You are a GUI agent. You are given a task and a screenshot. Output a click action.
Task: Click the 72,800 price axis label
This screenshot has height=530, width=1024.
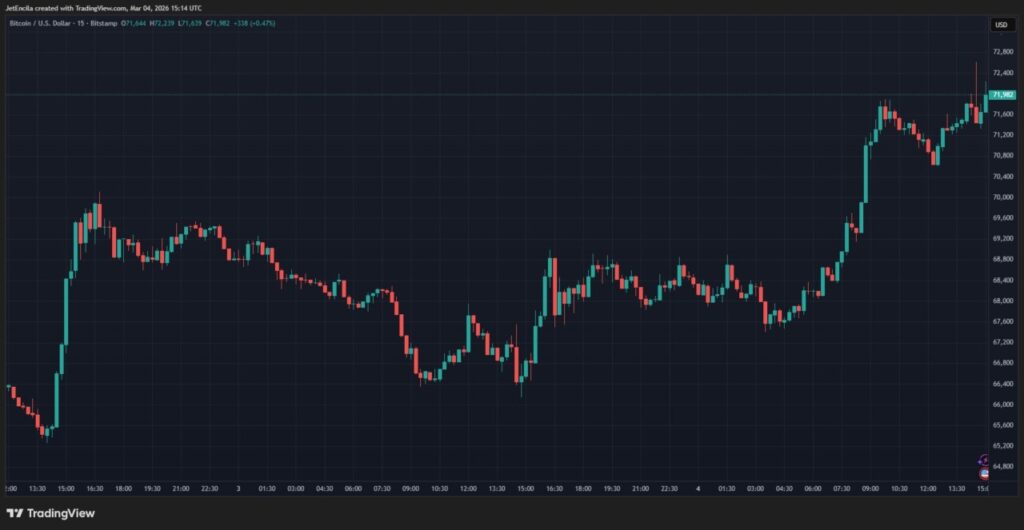tap(1002, 52)
